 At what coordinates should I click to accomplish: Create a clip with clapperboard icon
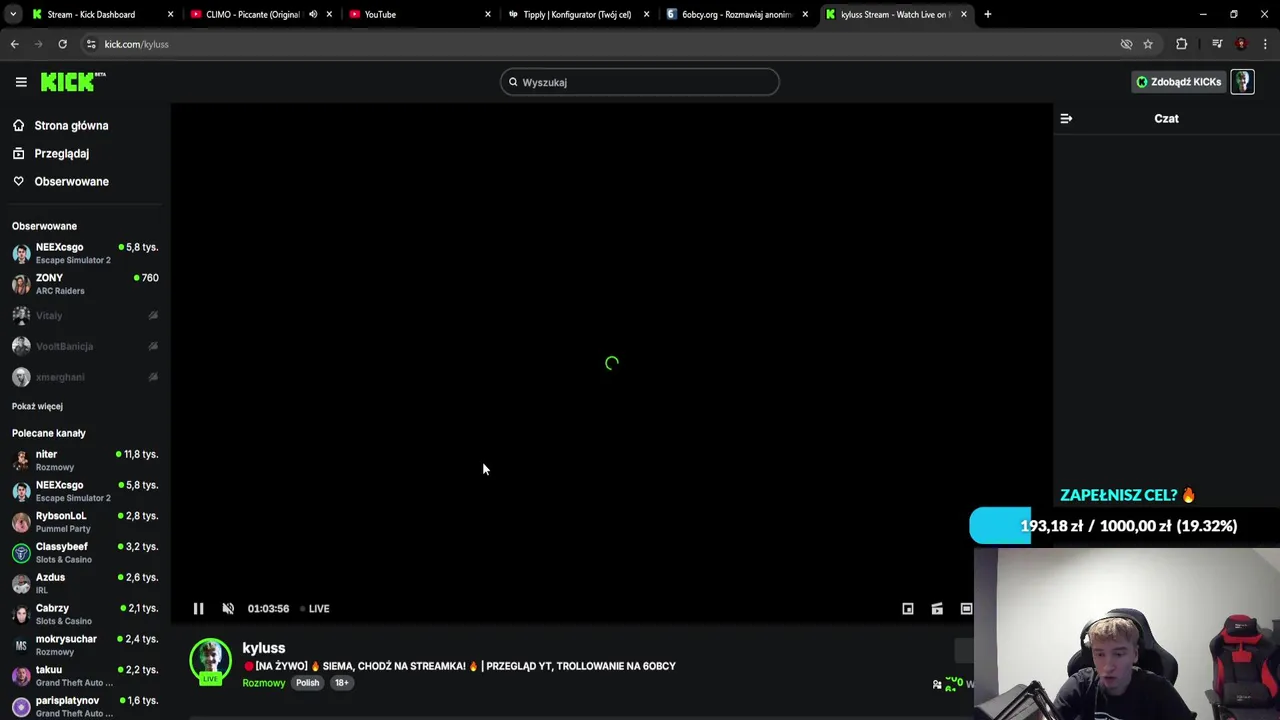937,608
